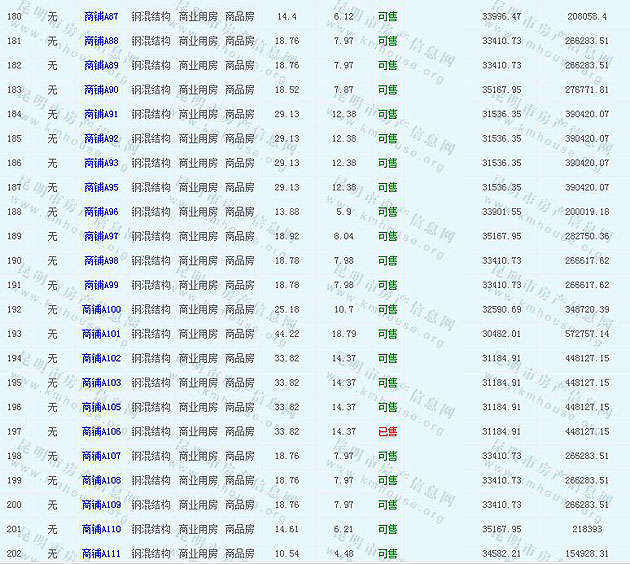View the 商铺A97 unit details
This screenshot has width=630, height=564.
point(101,236)
